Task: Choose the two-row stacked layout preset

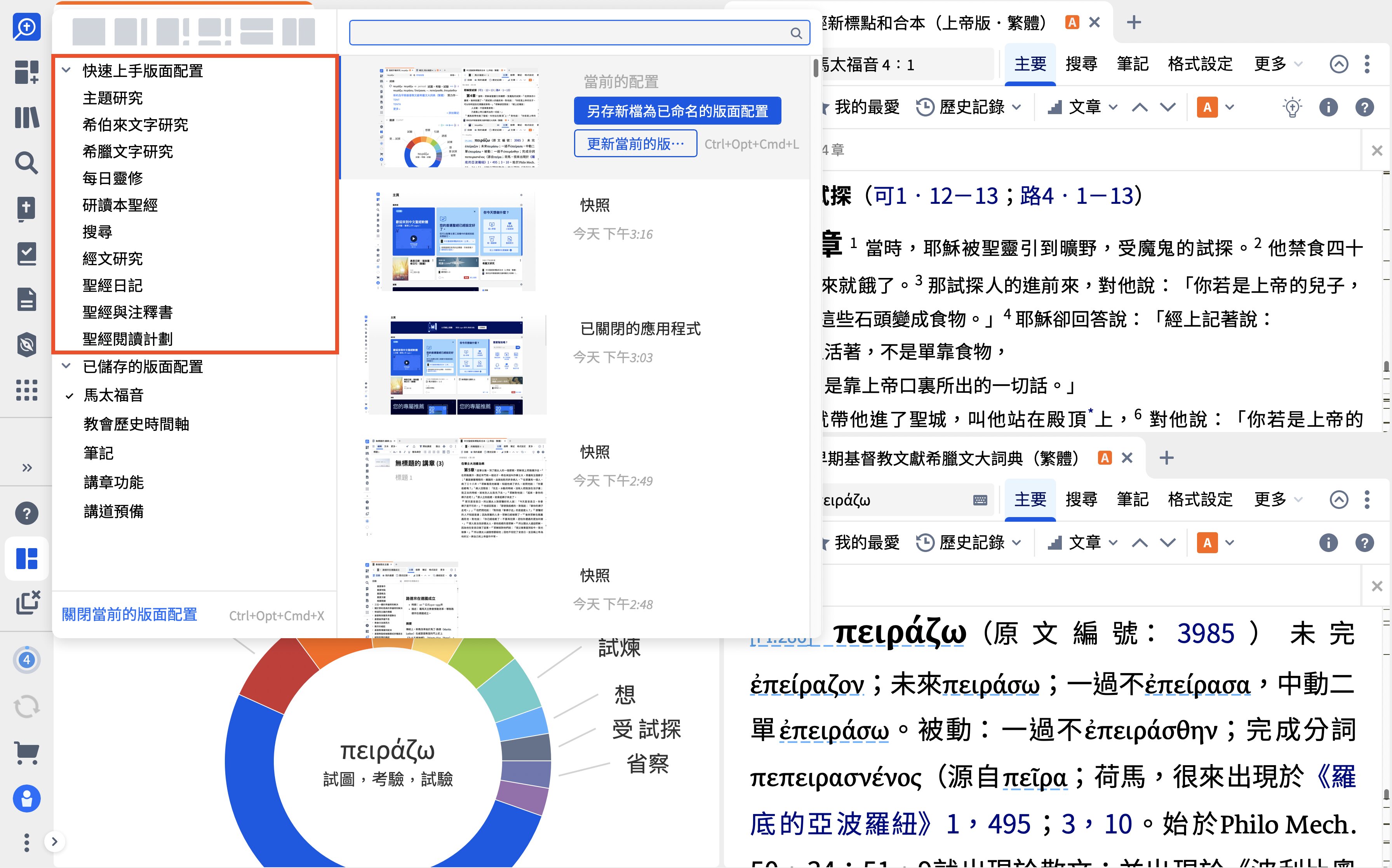Action: tap(256, 31)
